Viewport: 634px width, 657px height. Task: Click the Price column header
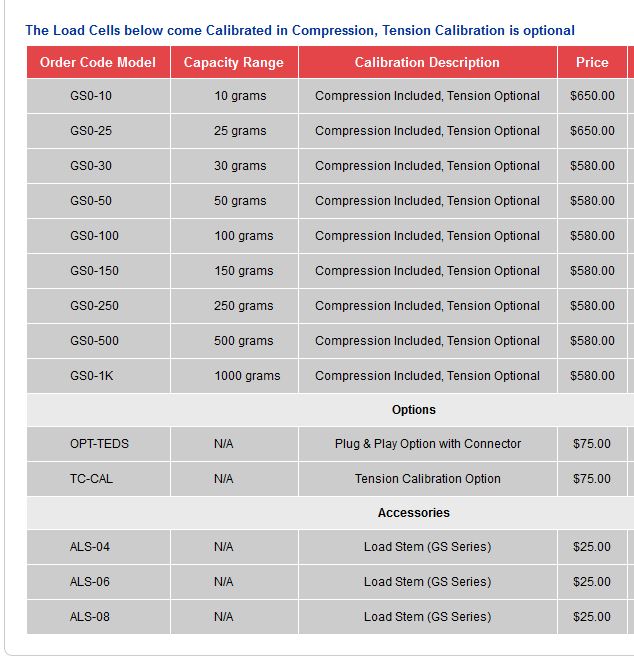(592, 62)
